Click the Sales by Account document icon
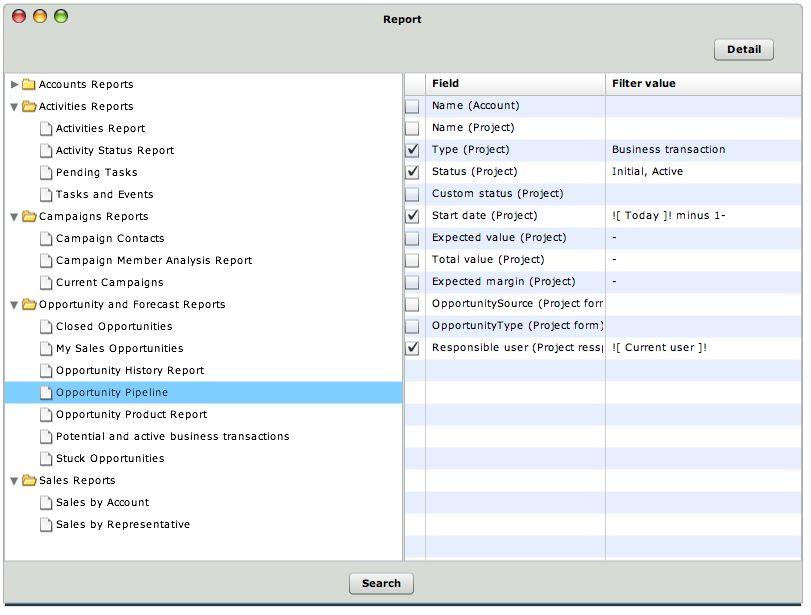This screenshot has width=811, height=615. point(46,502)
